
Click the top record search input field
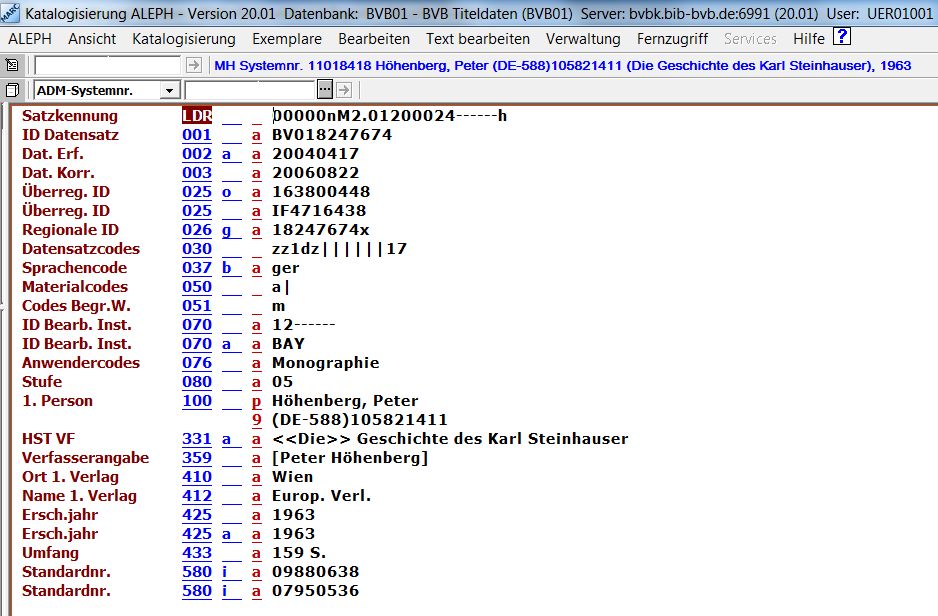coord(108,65)
